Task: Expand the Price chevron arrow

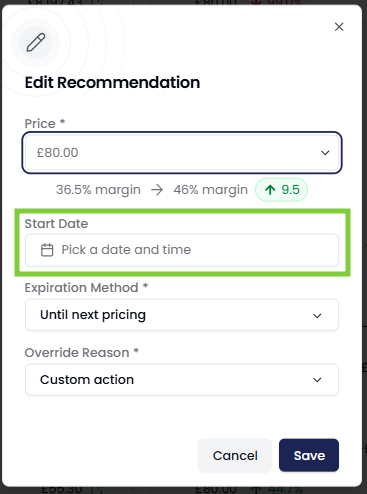Action: coord(325,153)
